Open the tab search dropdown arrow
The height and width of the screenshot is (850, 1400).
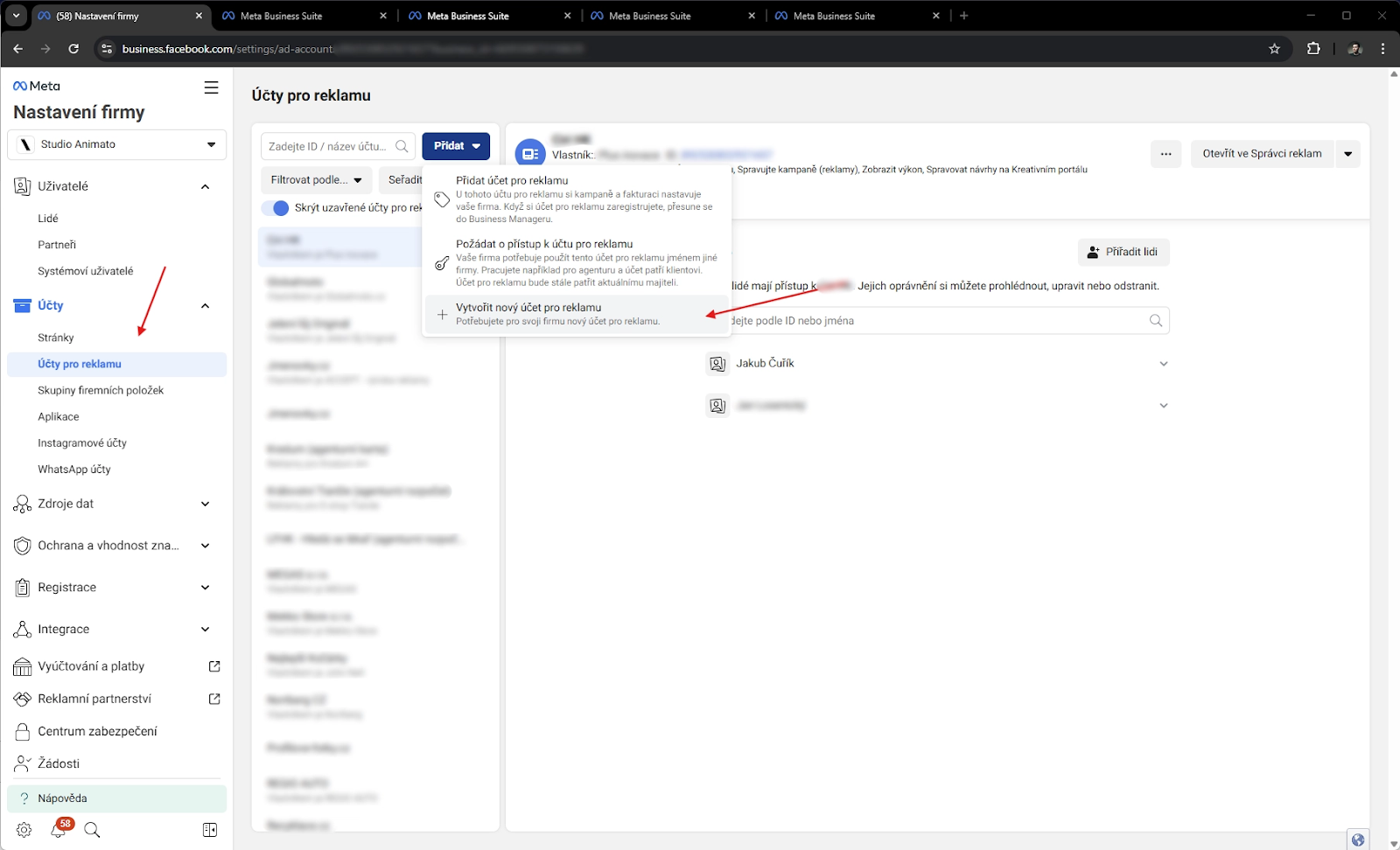pos(16,16)
